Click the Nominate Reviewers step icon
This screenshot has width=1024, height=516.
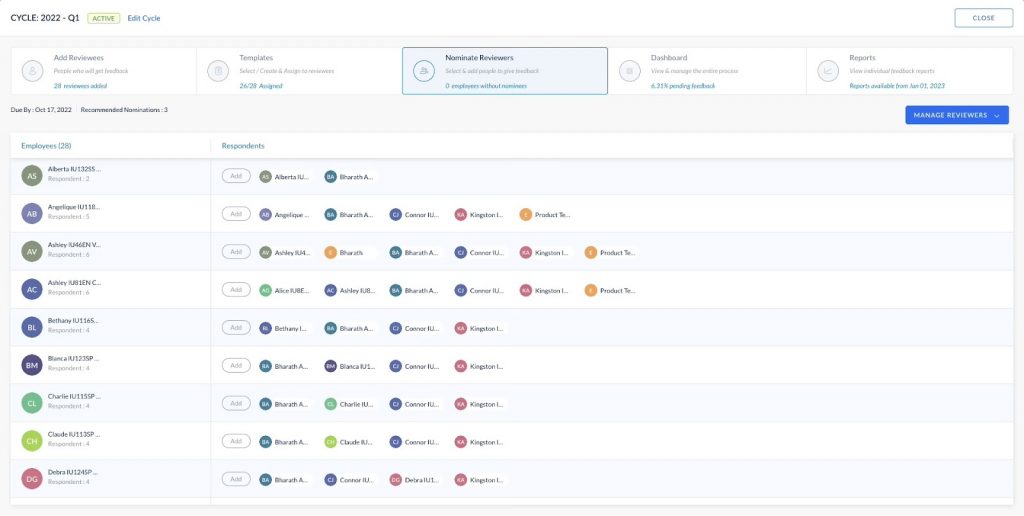424,71
